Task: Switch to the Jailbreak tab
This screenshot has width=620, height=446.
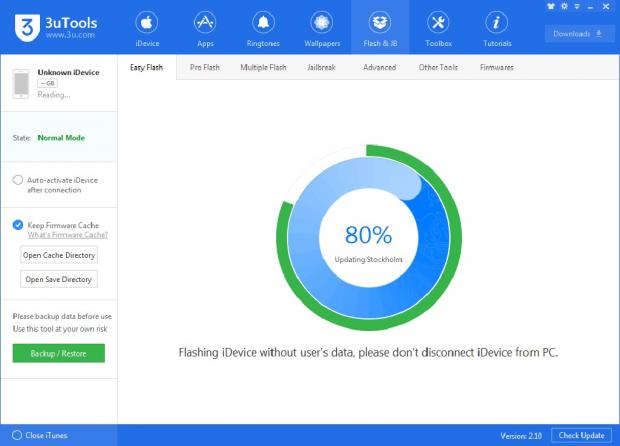Action: (x=321, y=67)
